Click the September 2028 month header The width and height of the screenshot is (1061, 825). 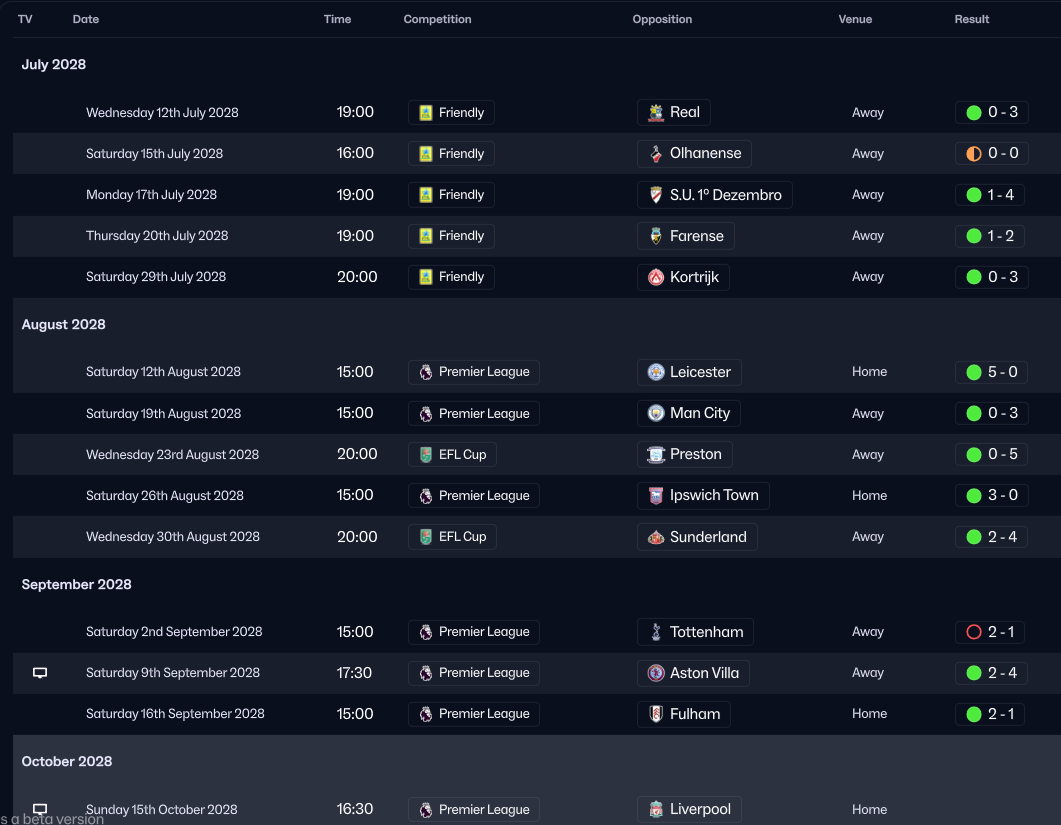click(77, 584)
